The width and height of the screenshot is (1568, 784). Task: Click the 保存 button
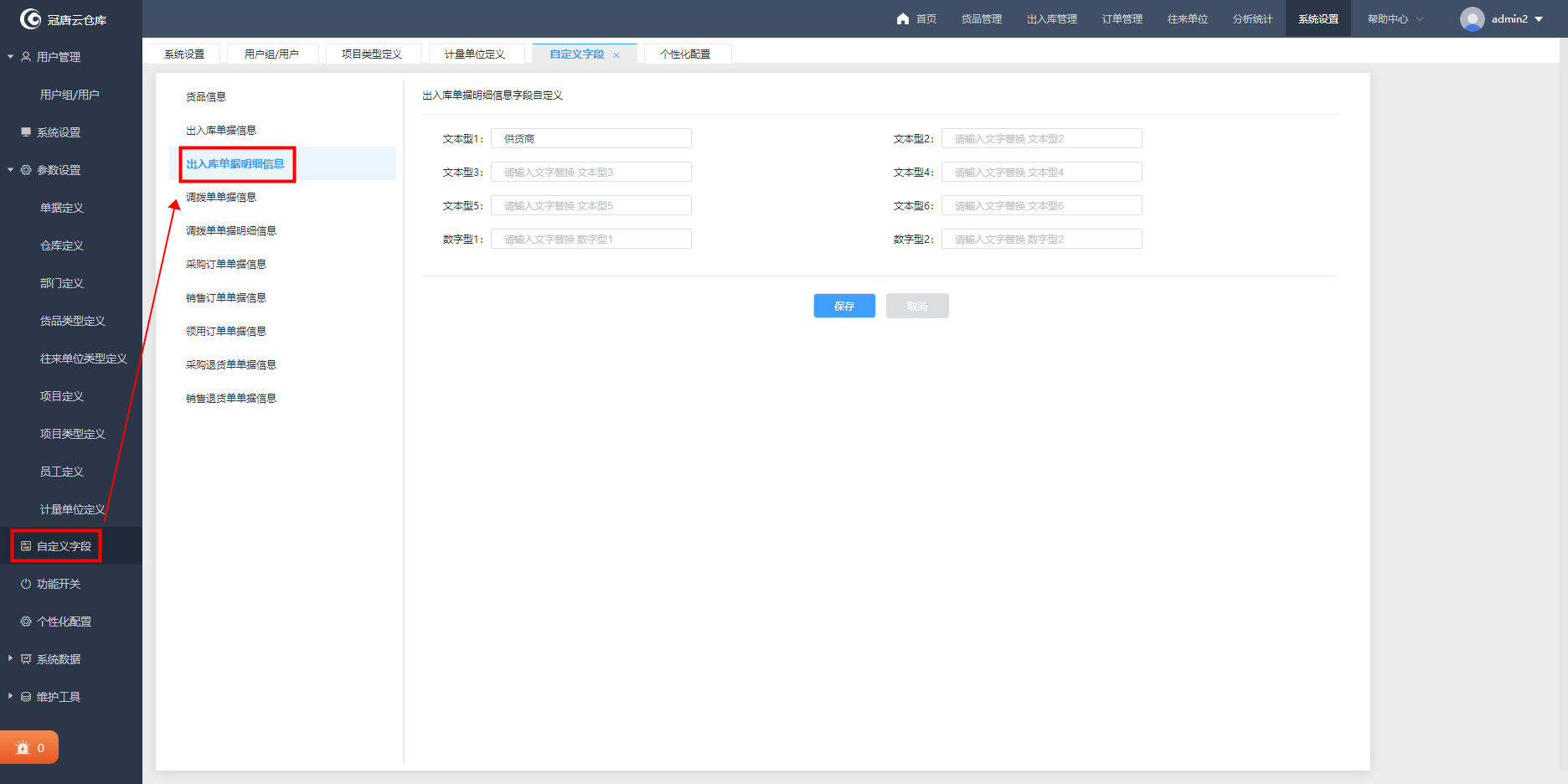[x=844, y=306]
